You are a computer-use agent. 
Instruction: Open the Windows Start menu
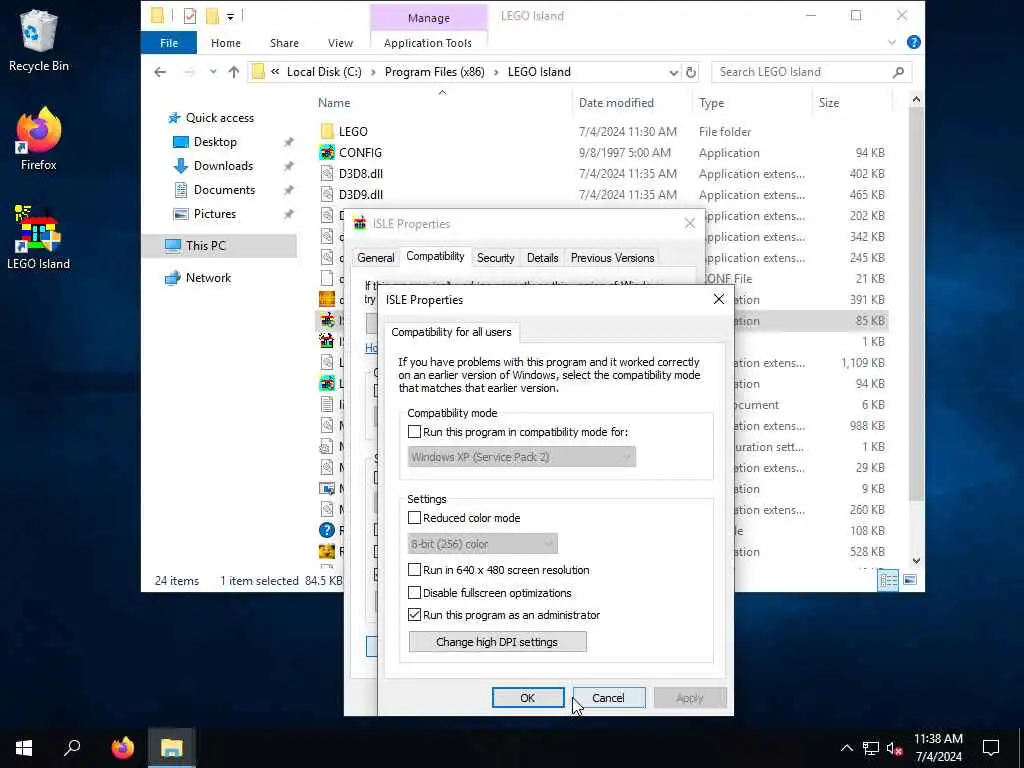click(24, 748)
